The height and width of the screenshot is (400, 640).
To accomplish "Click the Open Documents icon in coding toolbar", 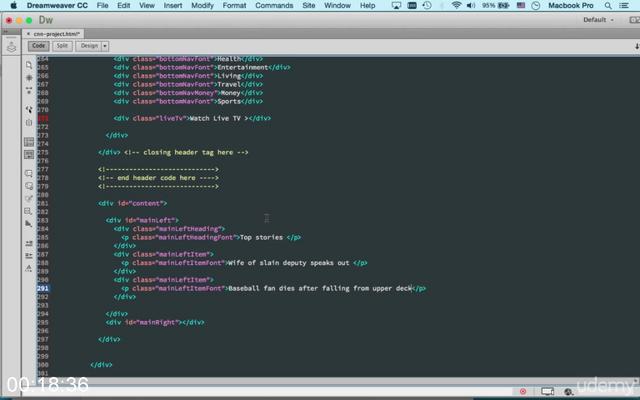I will pyautogui.click(x=29, y=65).
